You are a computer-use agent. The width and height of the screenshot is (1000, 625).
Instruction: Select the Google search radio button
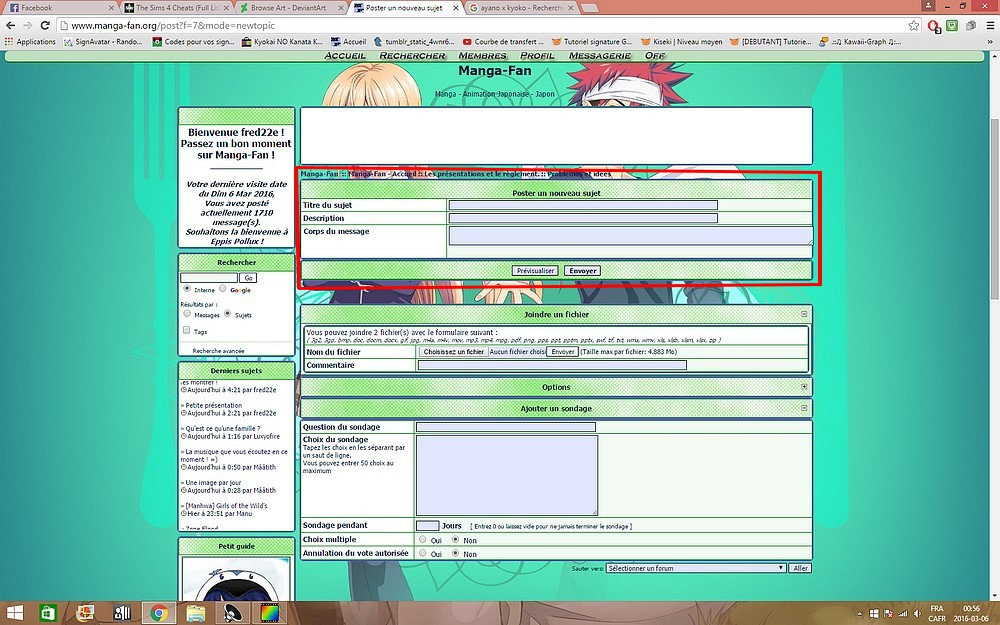(223, 289)
